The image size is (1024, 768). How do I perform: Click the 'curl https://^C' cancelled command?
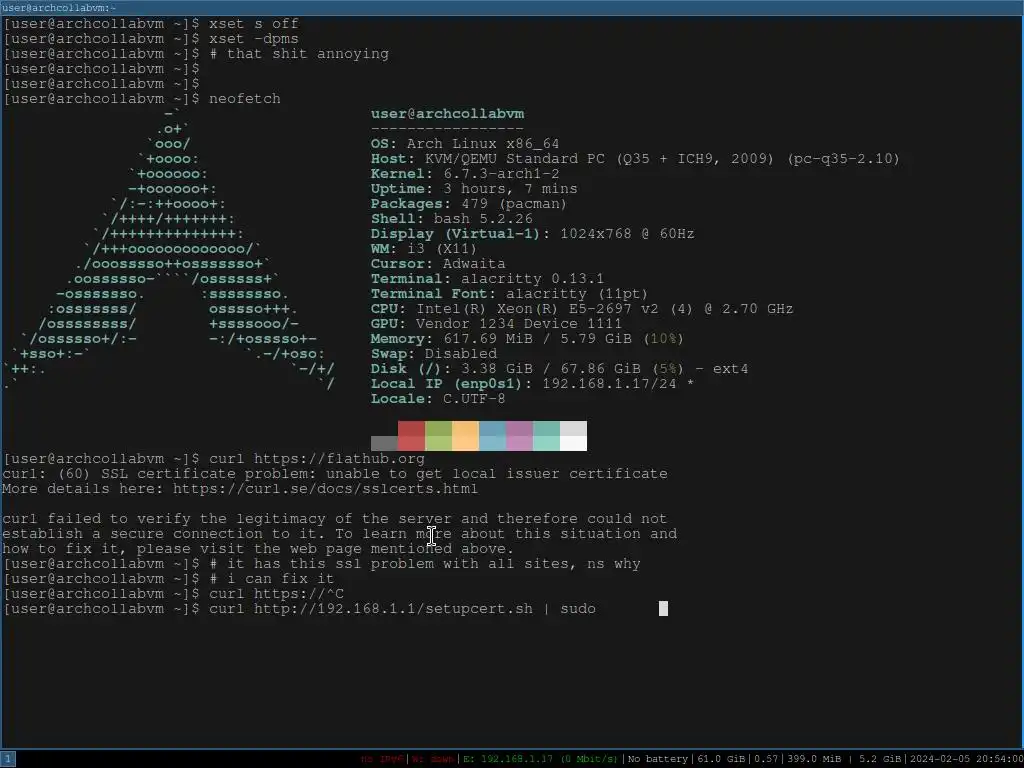pyautogui.click(x=276, y=594)
